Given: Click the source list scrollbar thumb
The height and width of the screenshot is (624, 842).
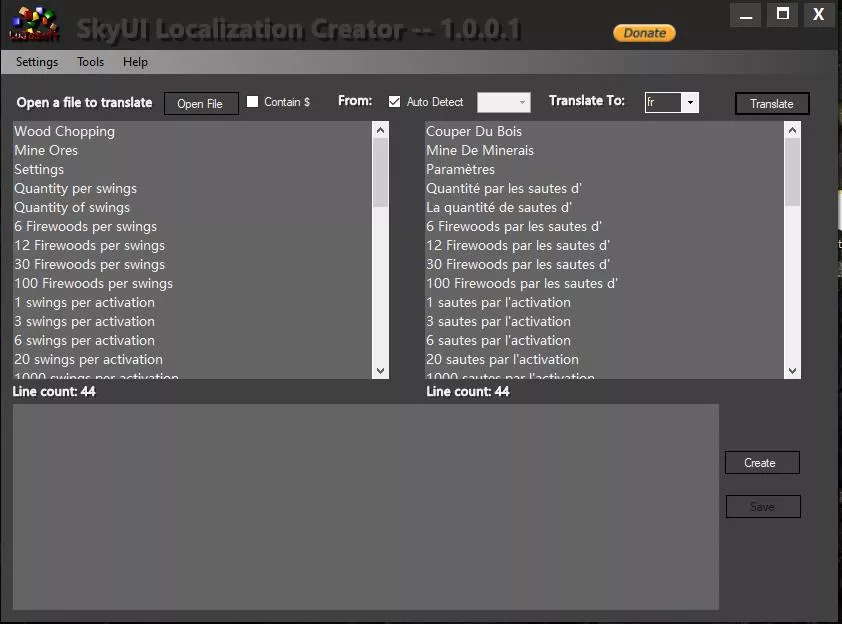Looking at the screenshot, I should pyautogui.click(x=380, y=173).
